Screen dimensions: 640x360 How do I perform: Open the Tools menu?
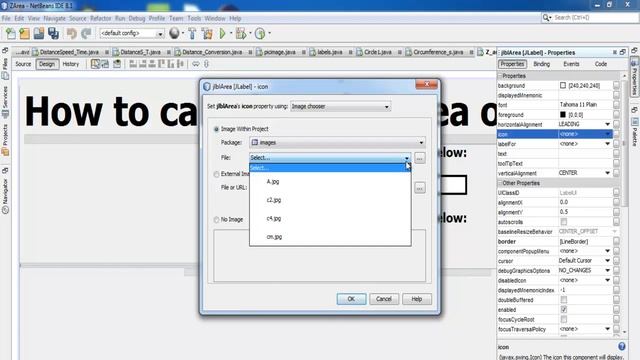(194, 18)
